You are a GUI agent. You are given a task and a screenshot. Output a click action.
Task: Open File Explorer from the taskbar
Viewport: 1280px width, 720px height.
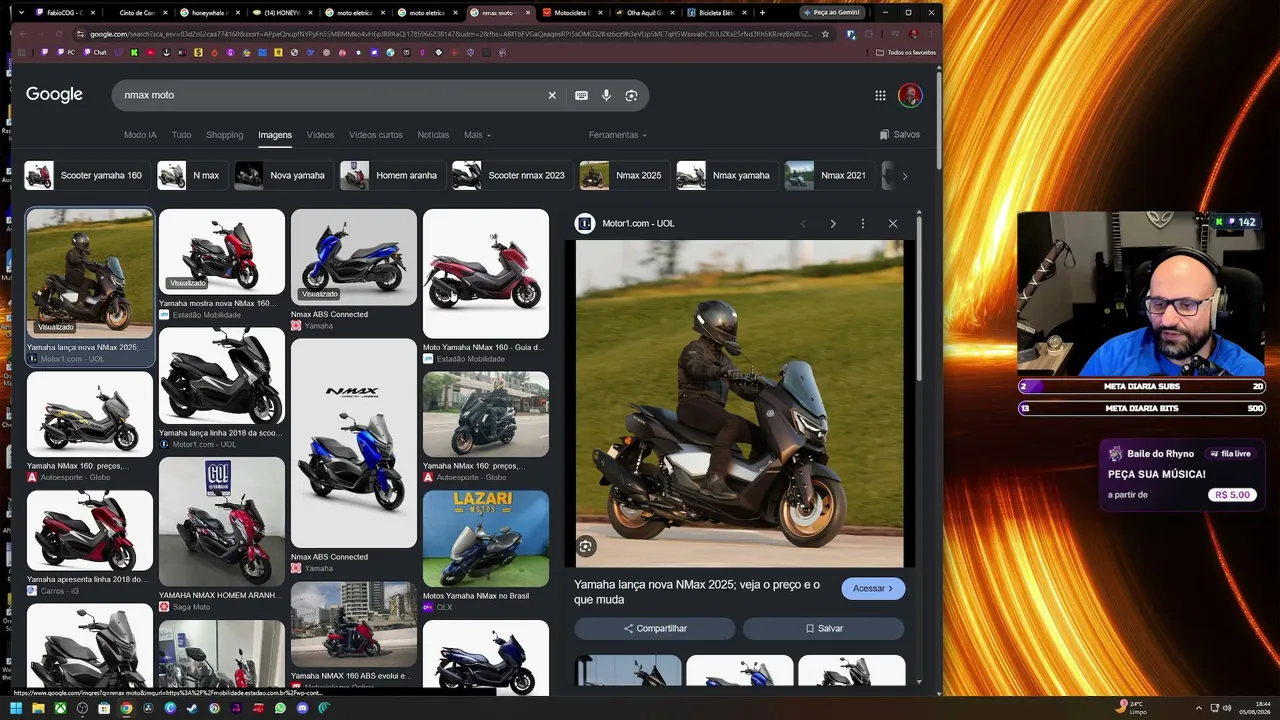tap(38, 708)
